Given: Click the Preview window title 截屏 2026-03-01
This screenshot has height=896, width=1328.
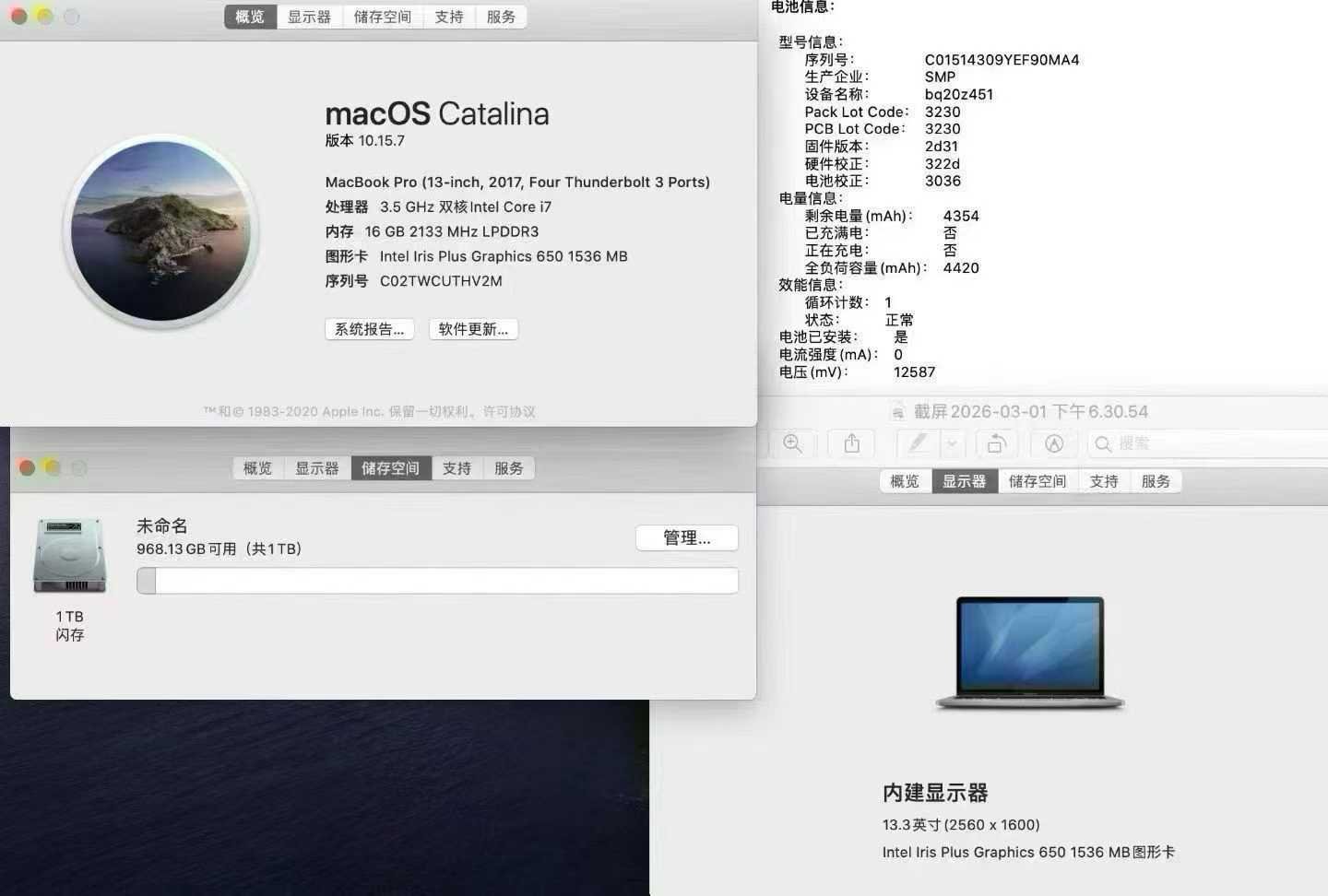Looking at the screenshot, I should [1030, 411].
